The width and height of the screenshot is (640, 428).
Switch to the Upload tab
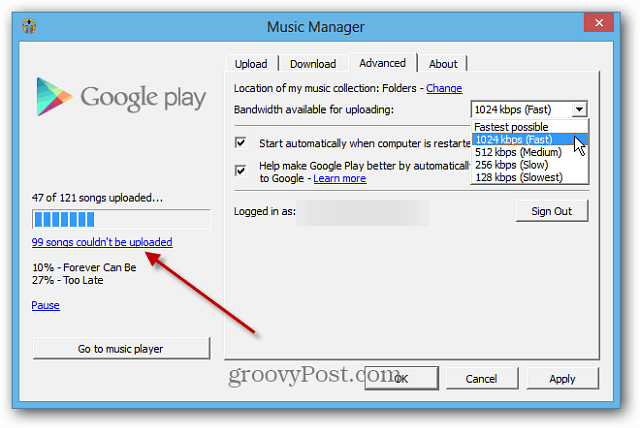251,64
